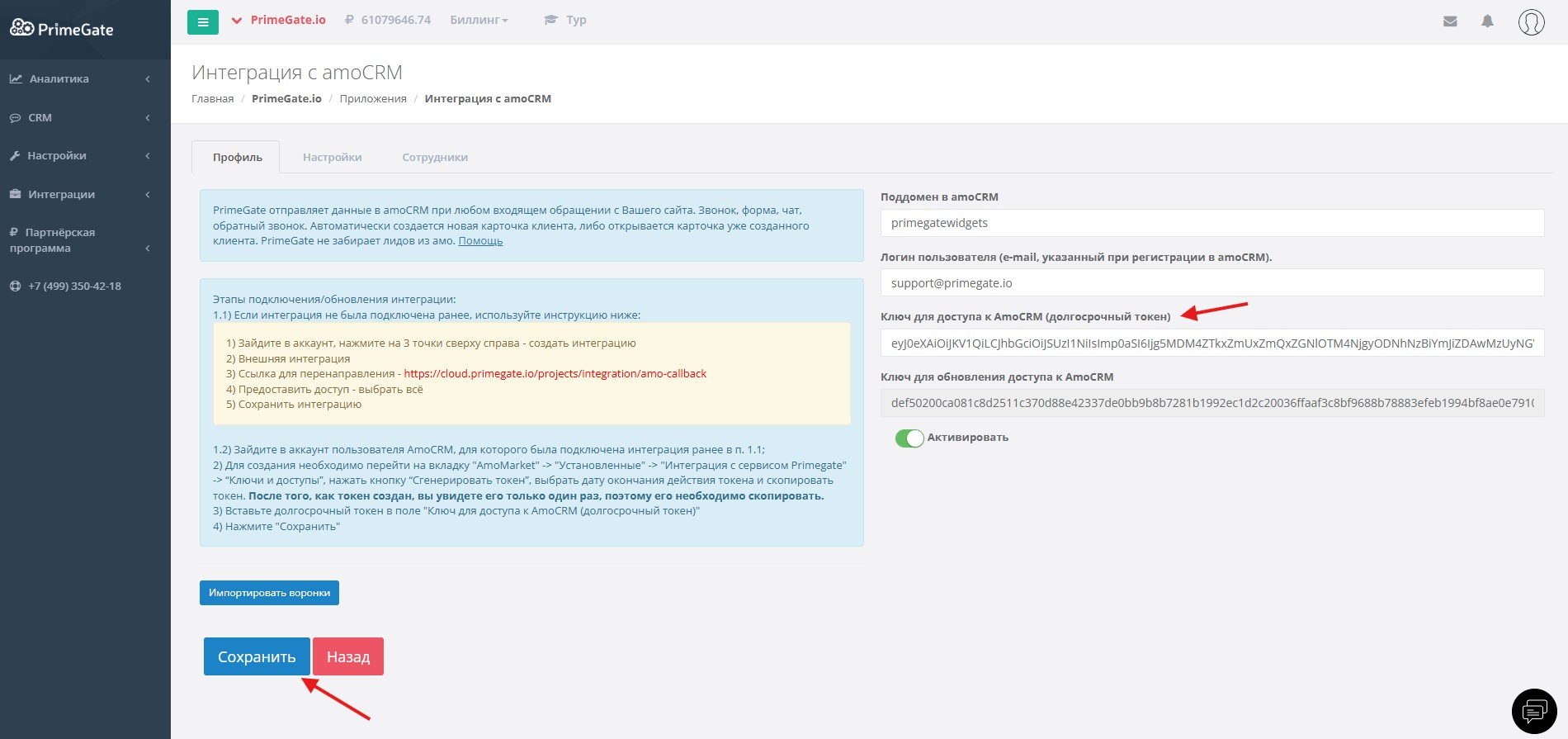
Task: Open the PrimeGate.io project dropdown
Action: (279, 20)
